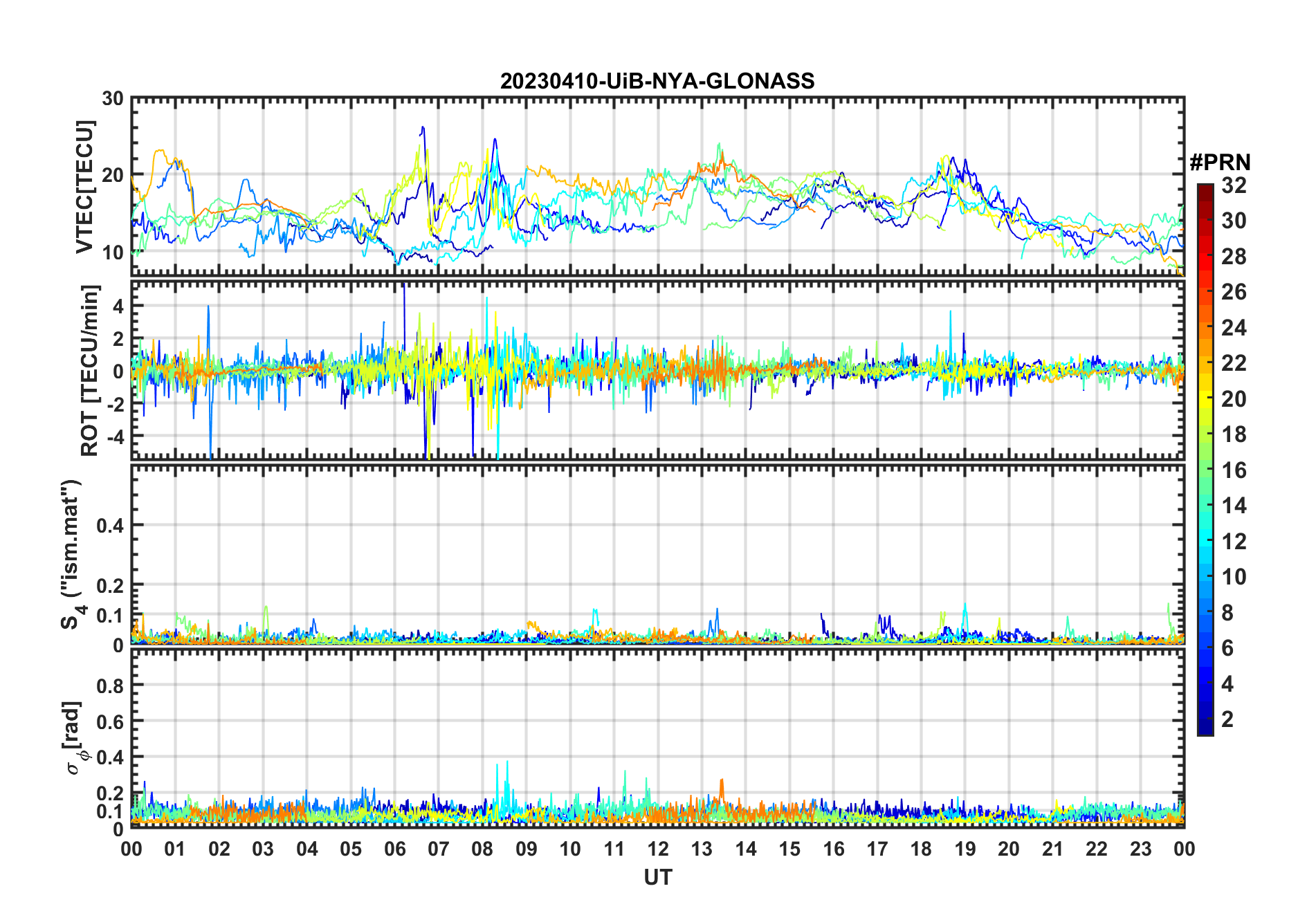Click colorbar tick label 18
Viewport: 1316px width, 920px height.
pos(1234,434)
